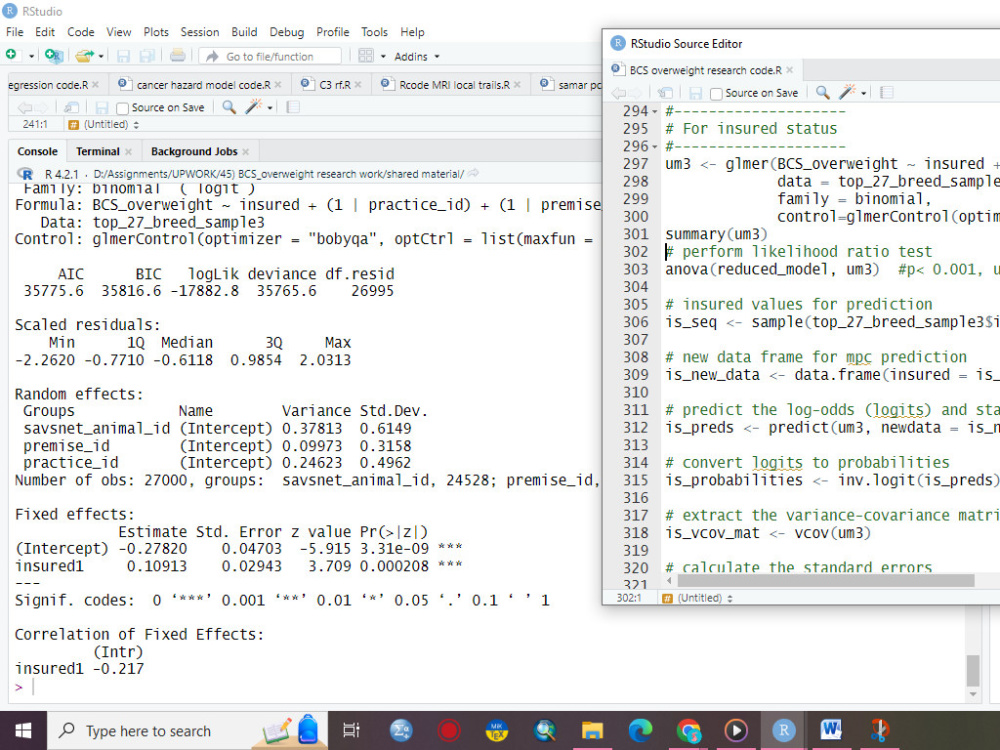Open the Tools menu
The image size is (1000, 750).
click(x=374, y=31)
